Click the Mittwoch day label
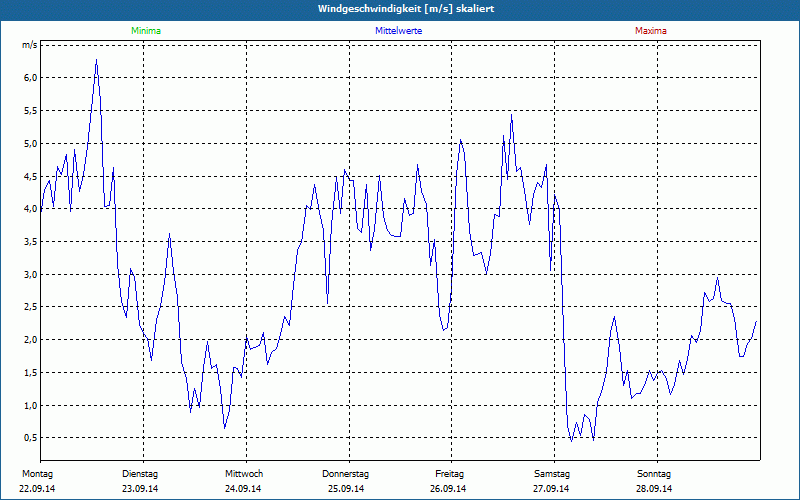The image size is (800, 500). pyautogui.click(x=244, y=474)
